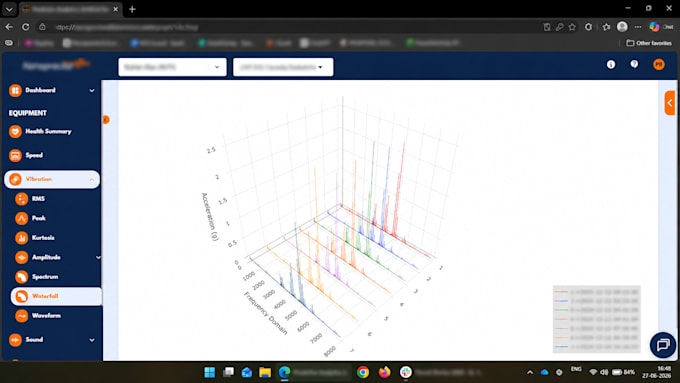Click the password key icon in the address bar

click(560, 27)
